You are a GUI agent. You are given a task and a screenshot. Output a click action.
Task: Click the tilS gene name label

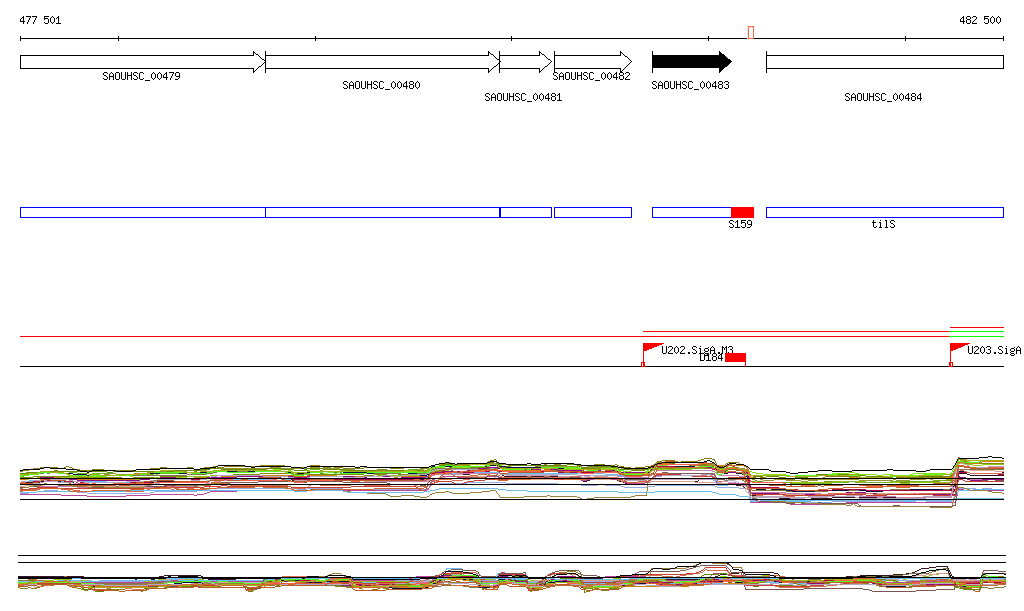click(883, 225)
